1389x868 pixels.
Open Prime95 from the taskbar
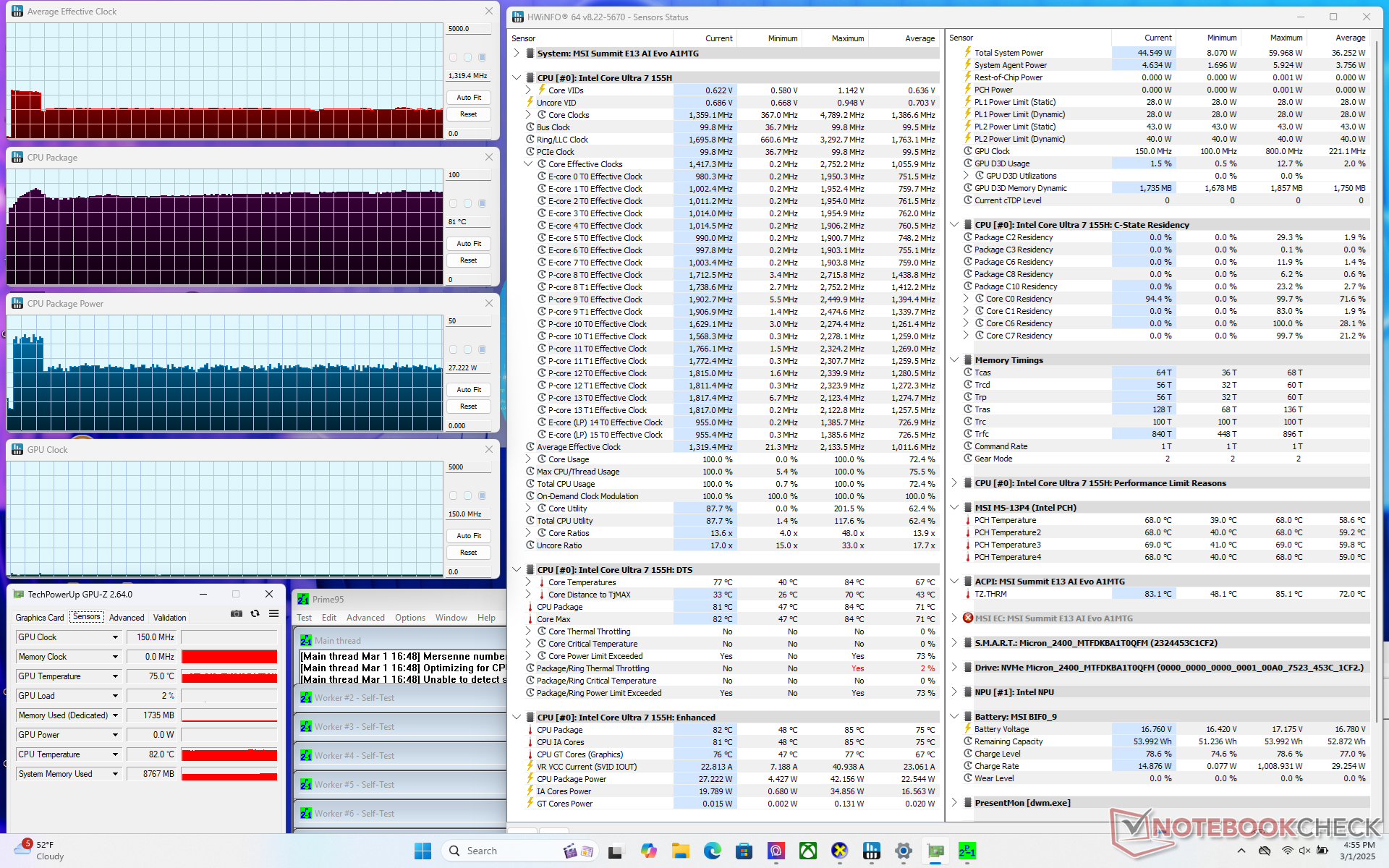point(967,851)
